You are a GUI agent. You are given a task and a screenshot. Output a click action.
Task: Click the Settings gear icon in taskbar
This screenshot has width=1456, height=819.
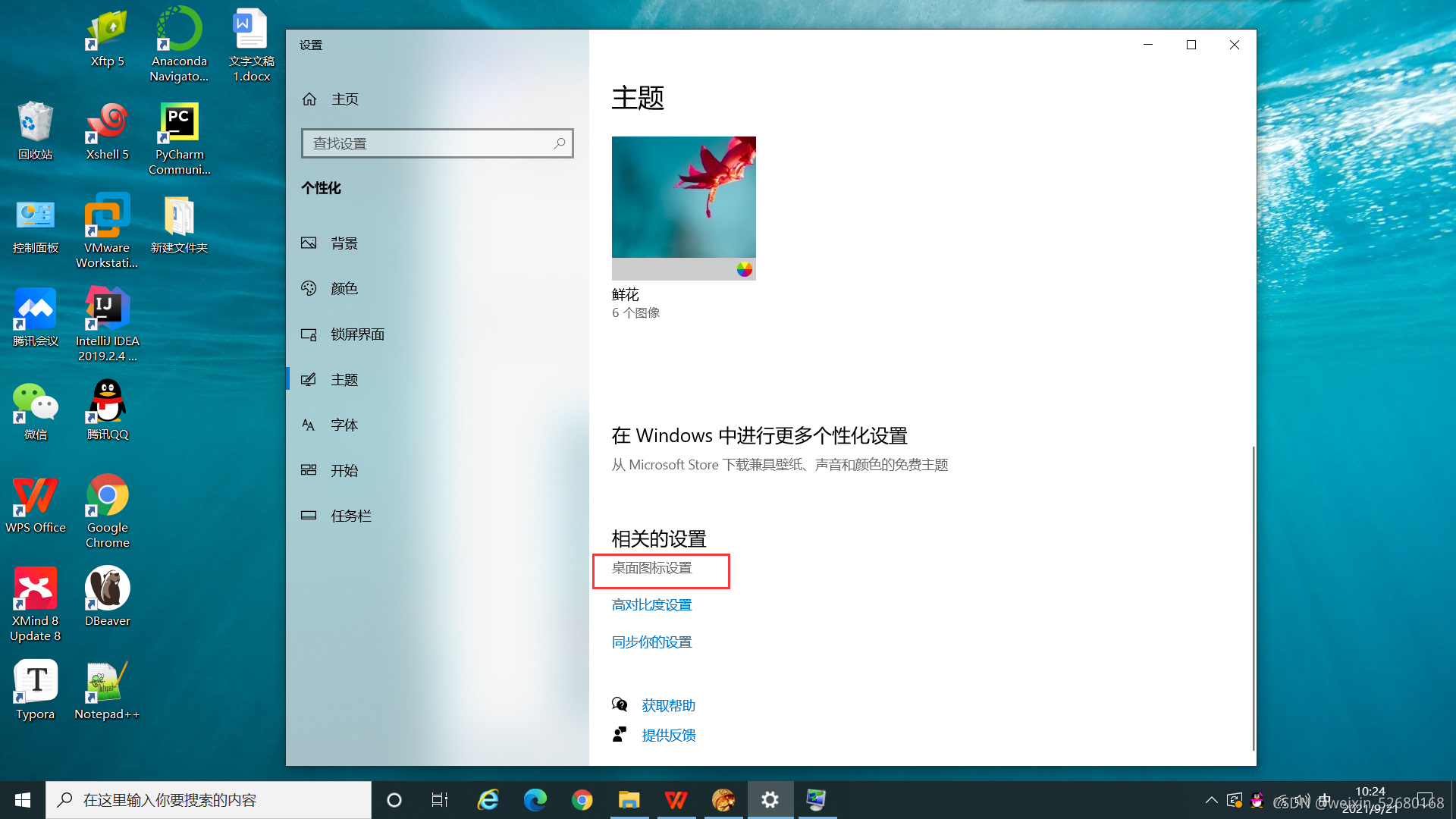770,800
